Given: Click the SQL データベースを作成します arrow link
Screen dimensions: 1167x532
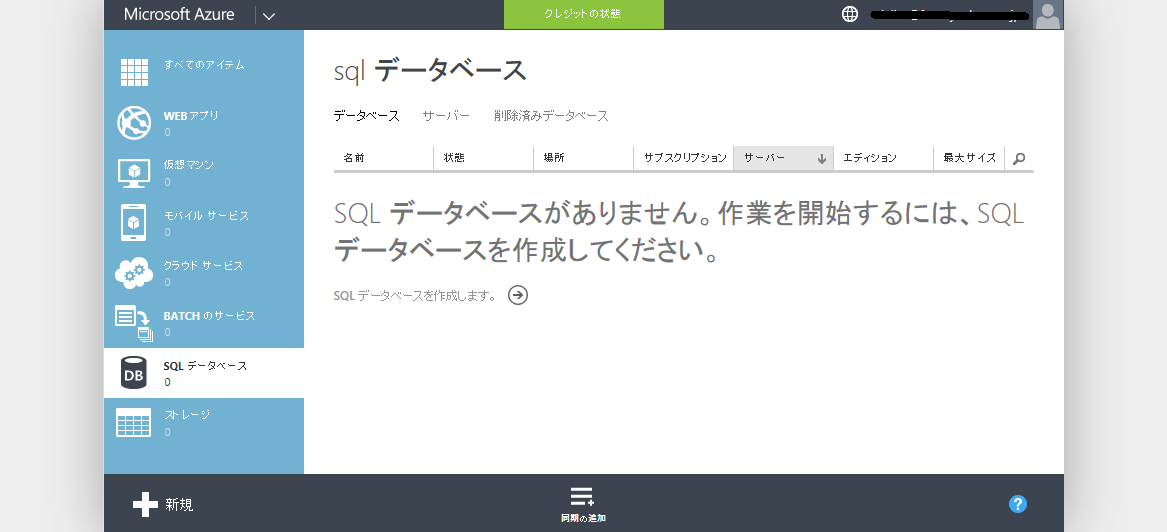Looking at the screenshot, I should (518, 295).
